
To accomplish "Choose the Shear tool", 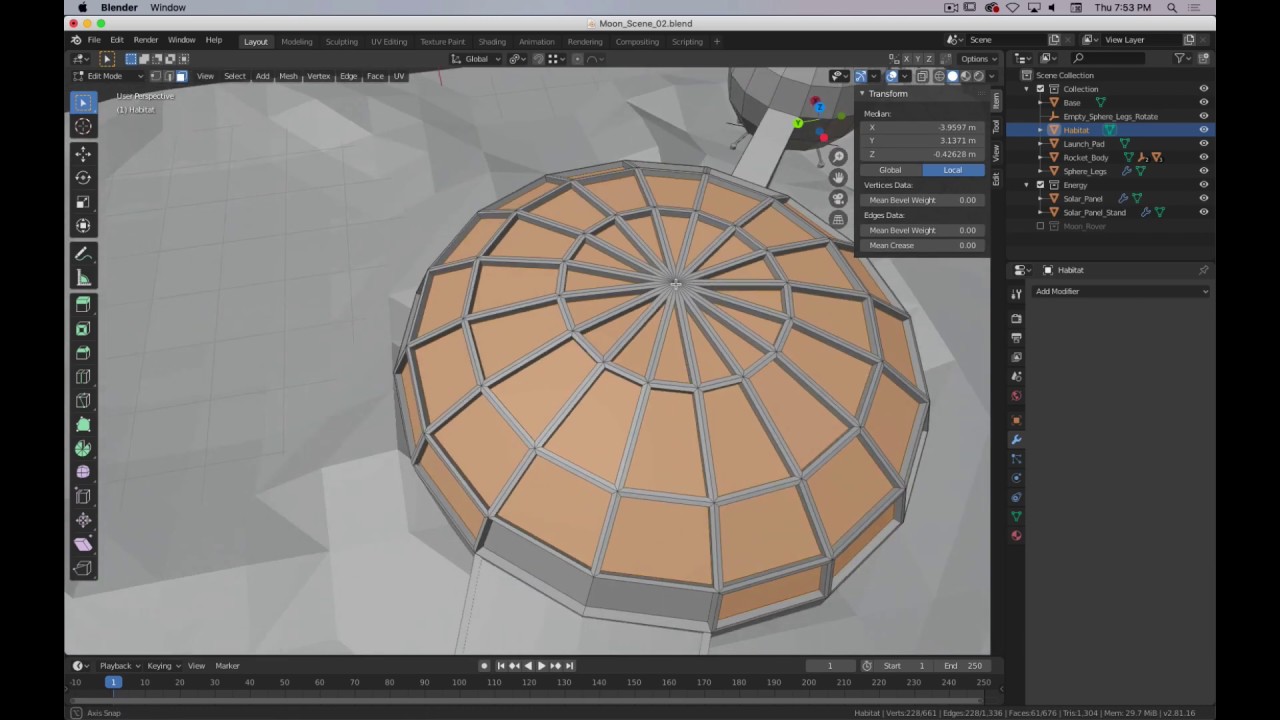I will [83, 545].
